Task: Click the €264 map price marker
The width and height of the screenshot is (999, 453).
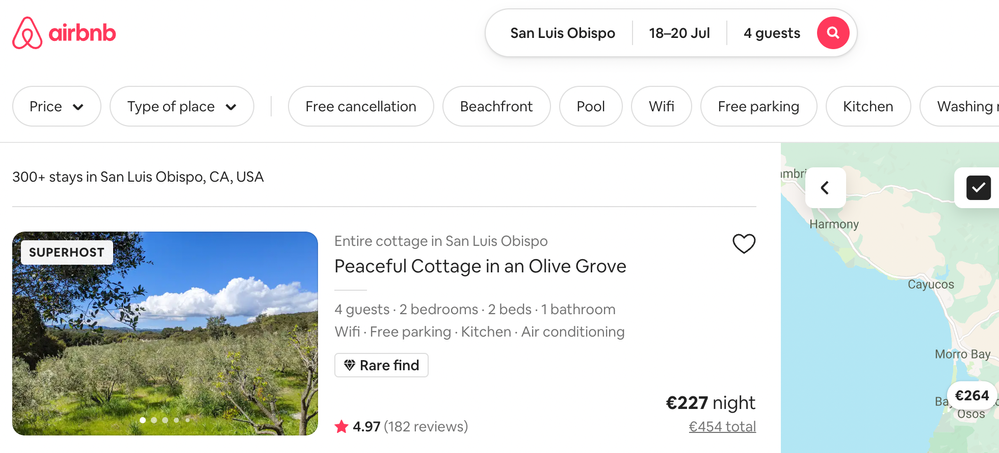Action: point(971,396)
